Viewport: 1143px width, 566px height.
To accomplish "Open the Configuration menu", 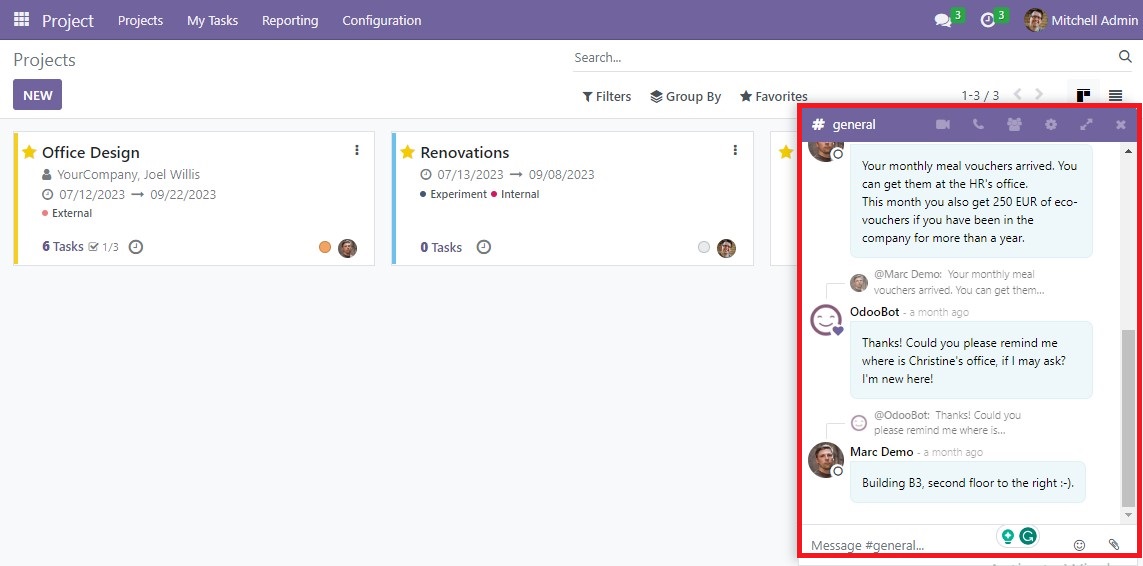I will (x=382, y=20).
